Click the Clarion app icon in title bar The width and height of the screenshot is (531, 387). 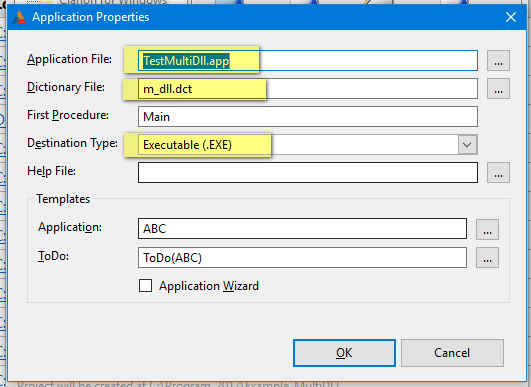[x=19, y=17]
